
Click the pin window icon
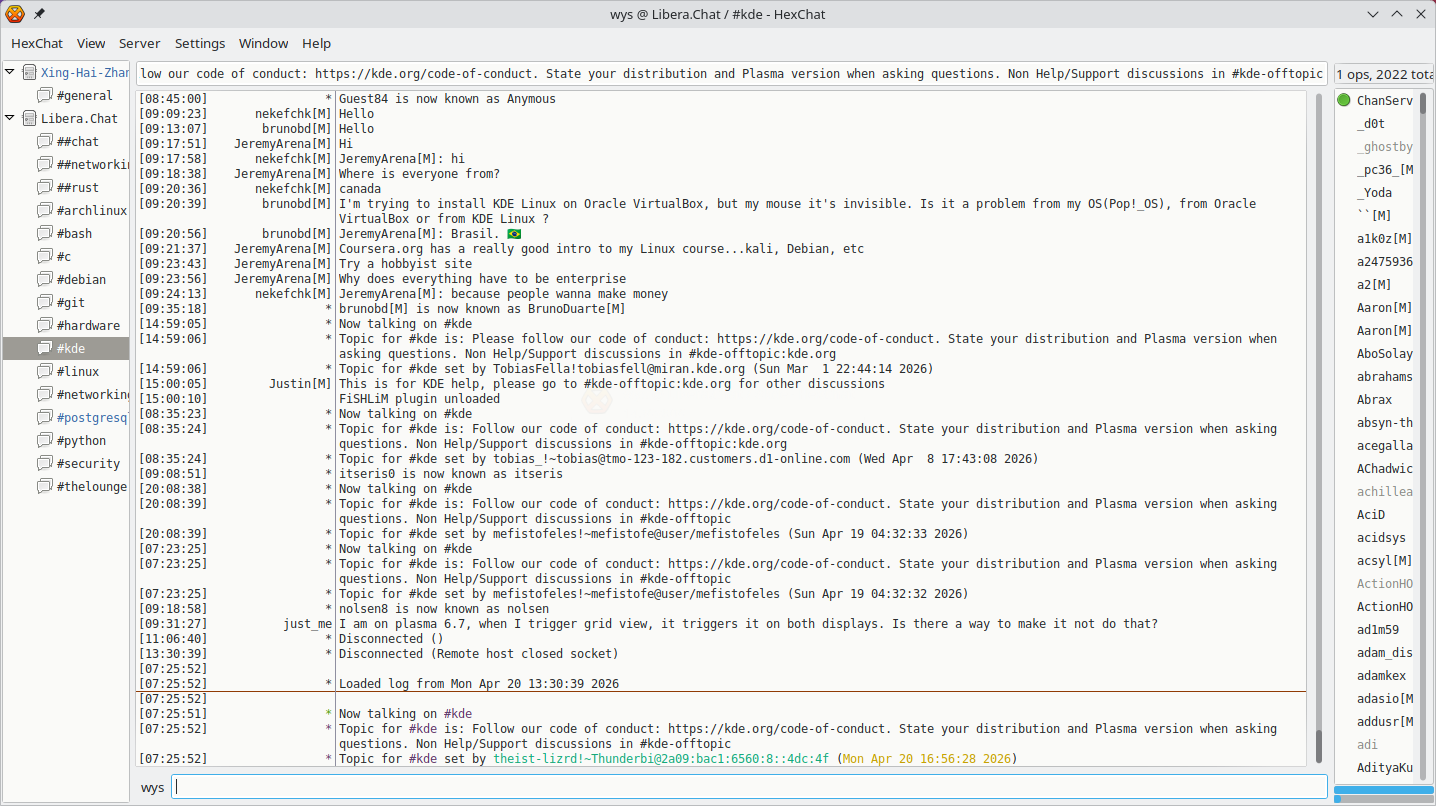39,14
